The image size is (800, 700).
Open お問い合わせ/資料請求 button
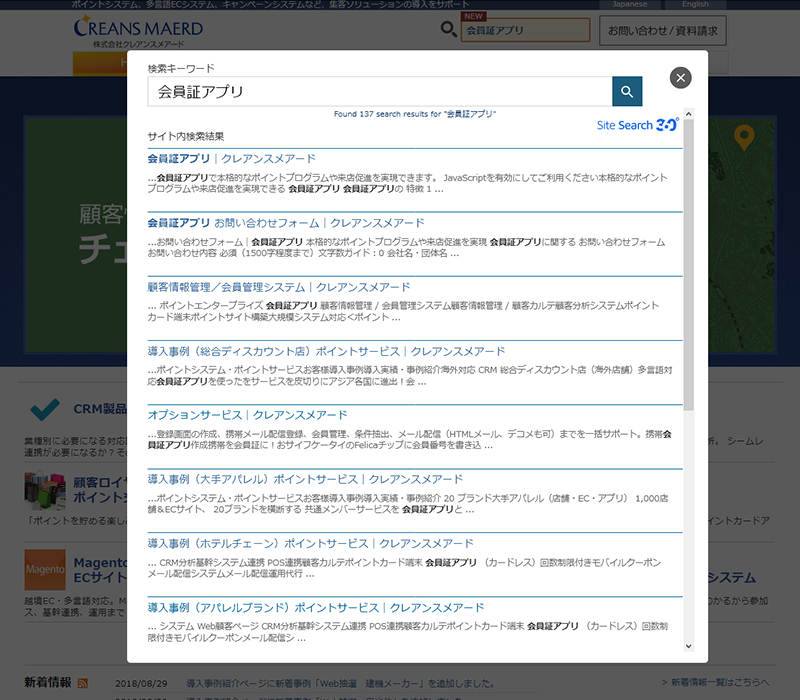(662, 31)
